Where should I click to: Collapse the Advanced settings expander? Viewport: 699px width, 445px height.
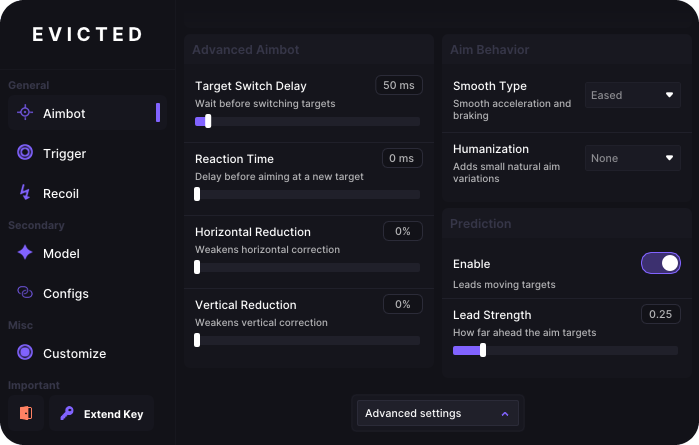coord(438,413)
